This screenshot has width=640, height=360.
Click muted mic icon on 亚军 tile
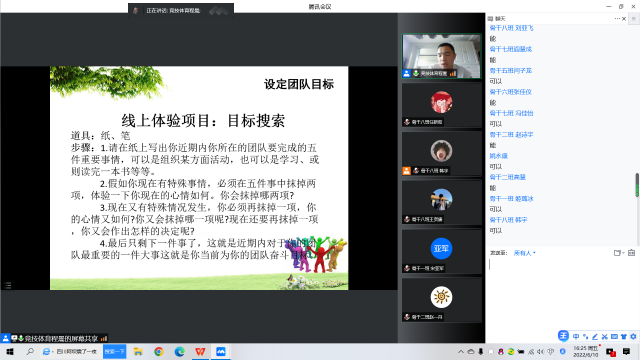[x=407, y=268]
